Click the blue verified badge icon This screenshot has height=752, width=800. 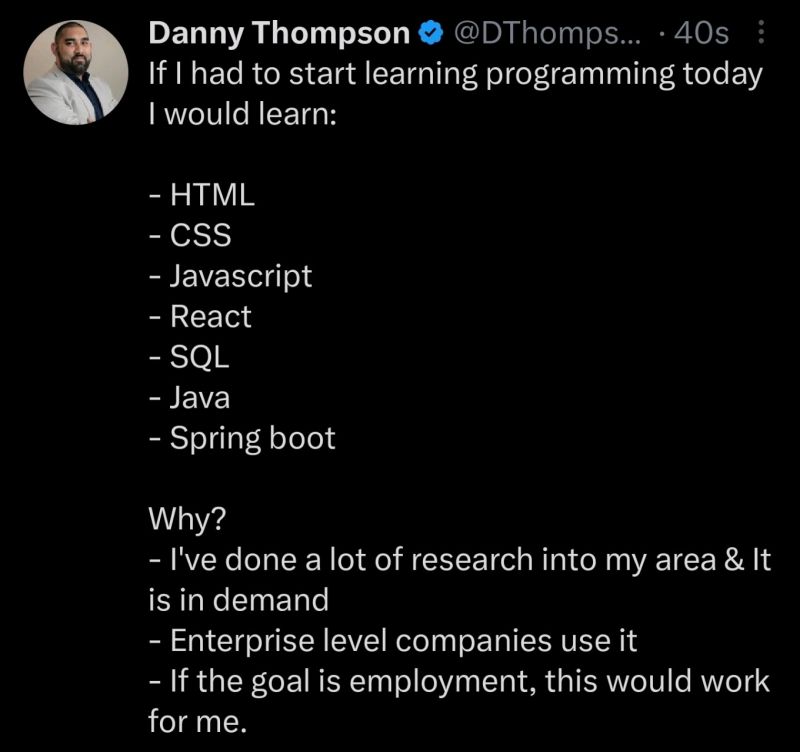click(x=430, y=34)
